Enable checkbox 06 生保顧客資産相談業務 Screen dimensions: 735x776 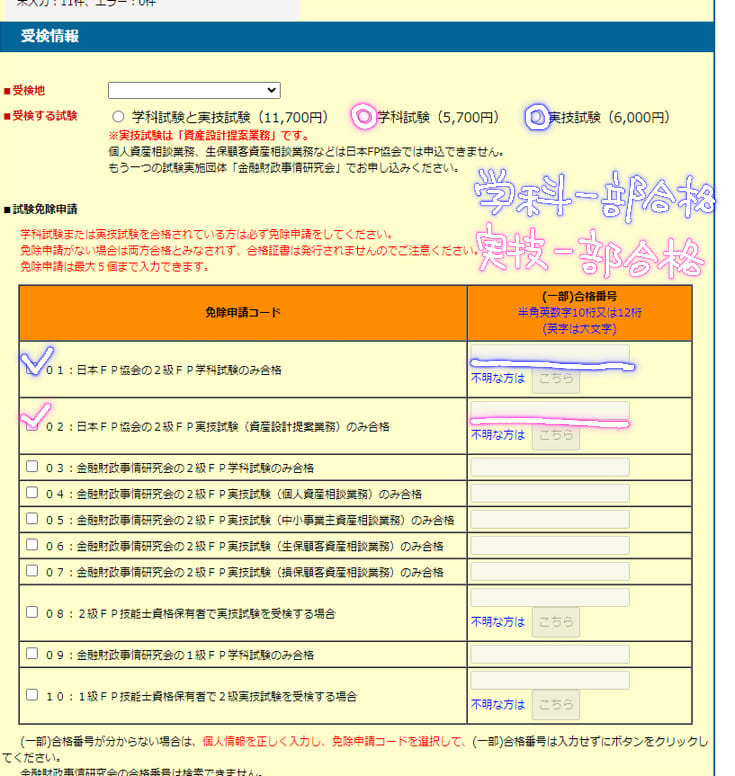click(32, 545)
